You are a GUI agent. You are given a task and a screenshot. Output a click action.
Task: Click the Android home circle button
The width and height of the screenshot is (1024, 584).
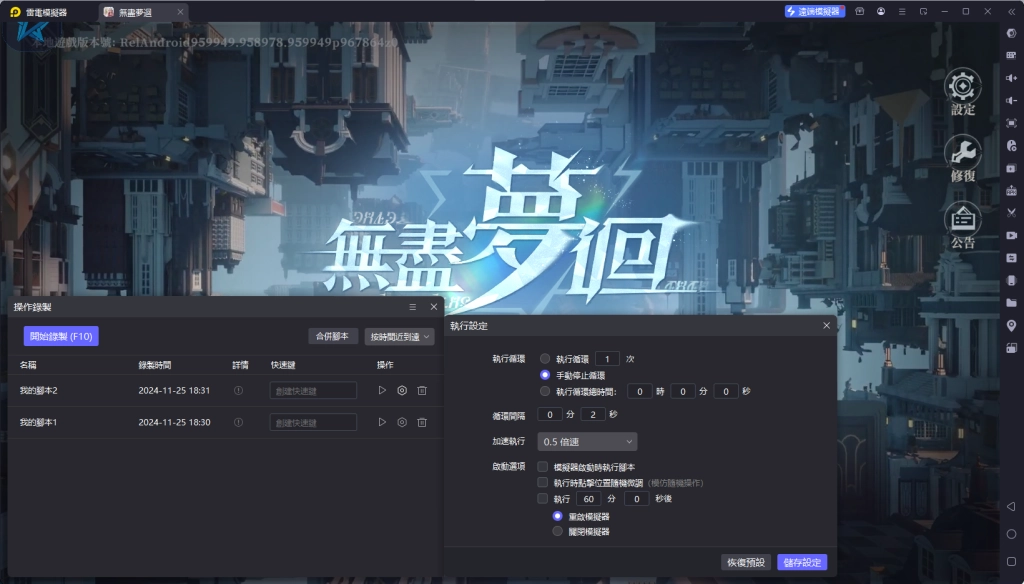point(1011,534)
